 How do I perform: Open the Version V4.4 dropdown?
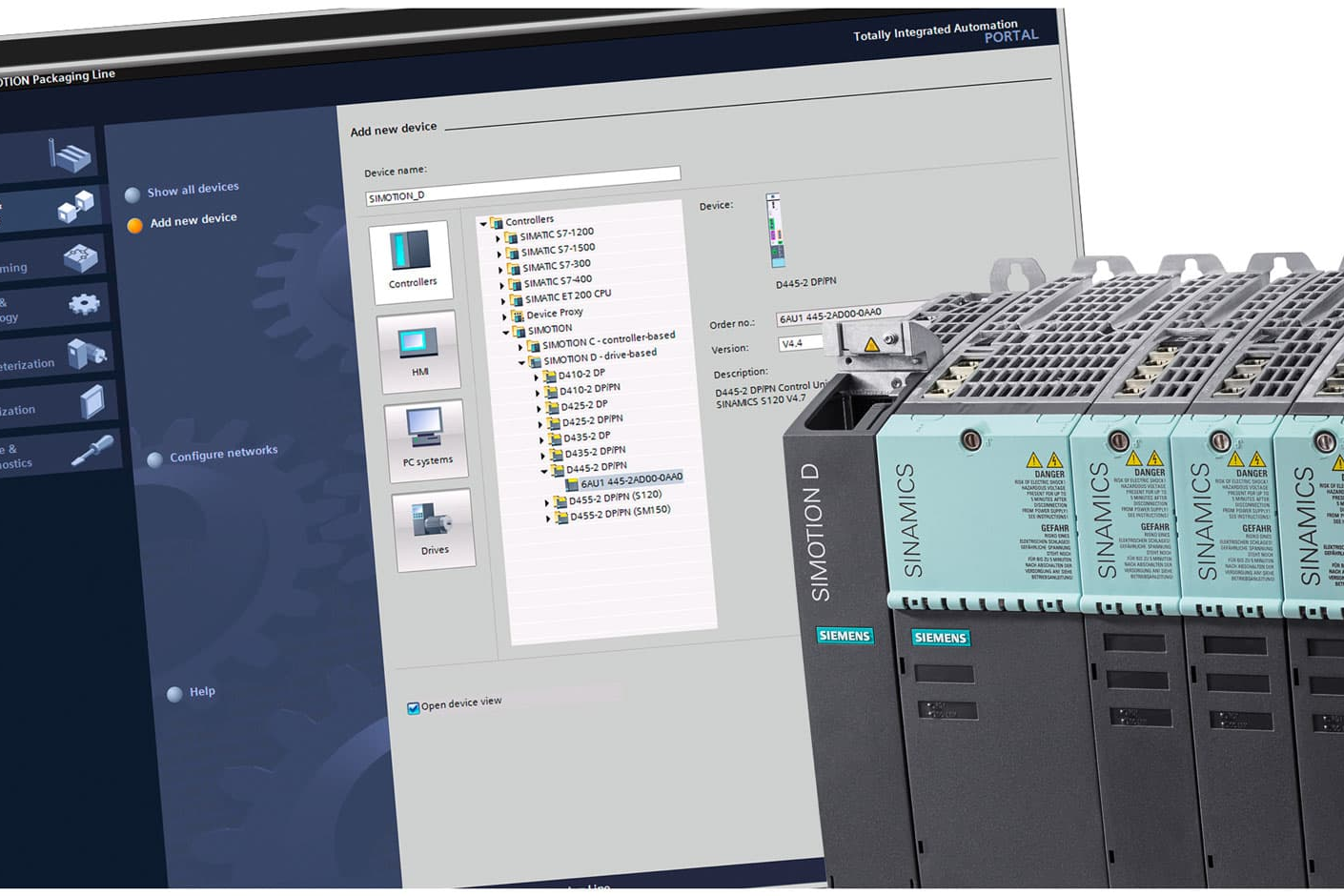coord(801,343)
